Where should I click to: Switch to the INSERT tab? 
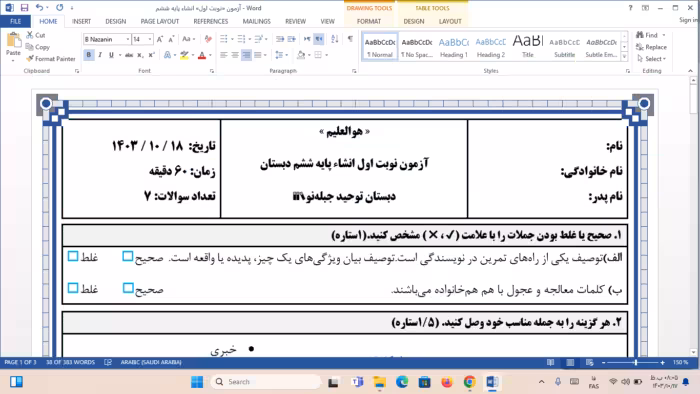tap(81, 21)
